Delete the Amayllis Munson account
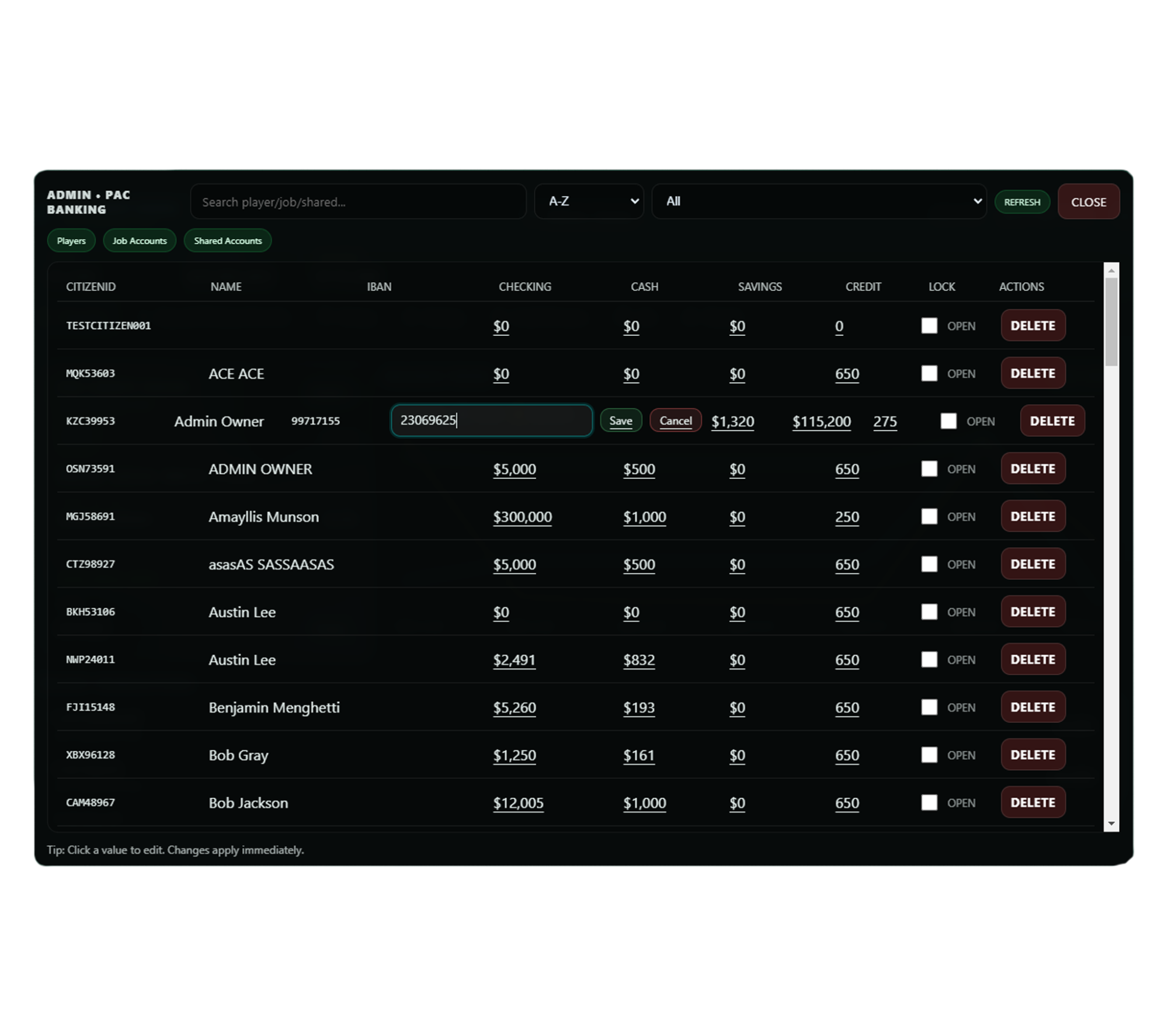Screen dimensions: 1168x1036 click(1033, 516)
